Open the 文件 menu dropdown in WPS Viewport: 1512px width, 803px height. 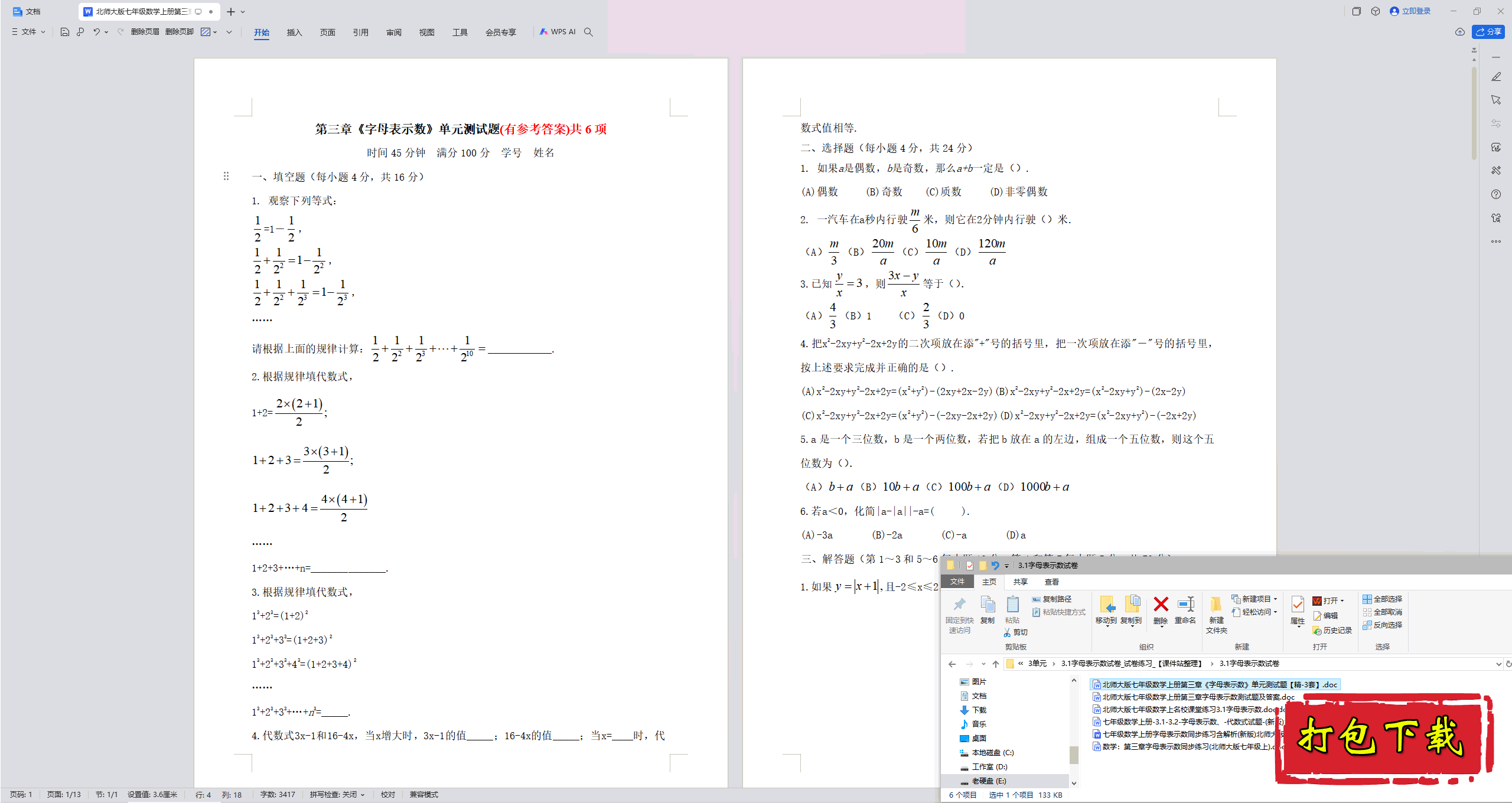tap(28, 32)
